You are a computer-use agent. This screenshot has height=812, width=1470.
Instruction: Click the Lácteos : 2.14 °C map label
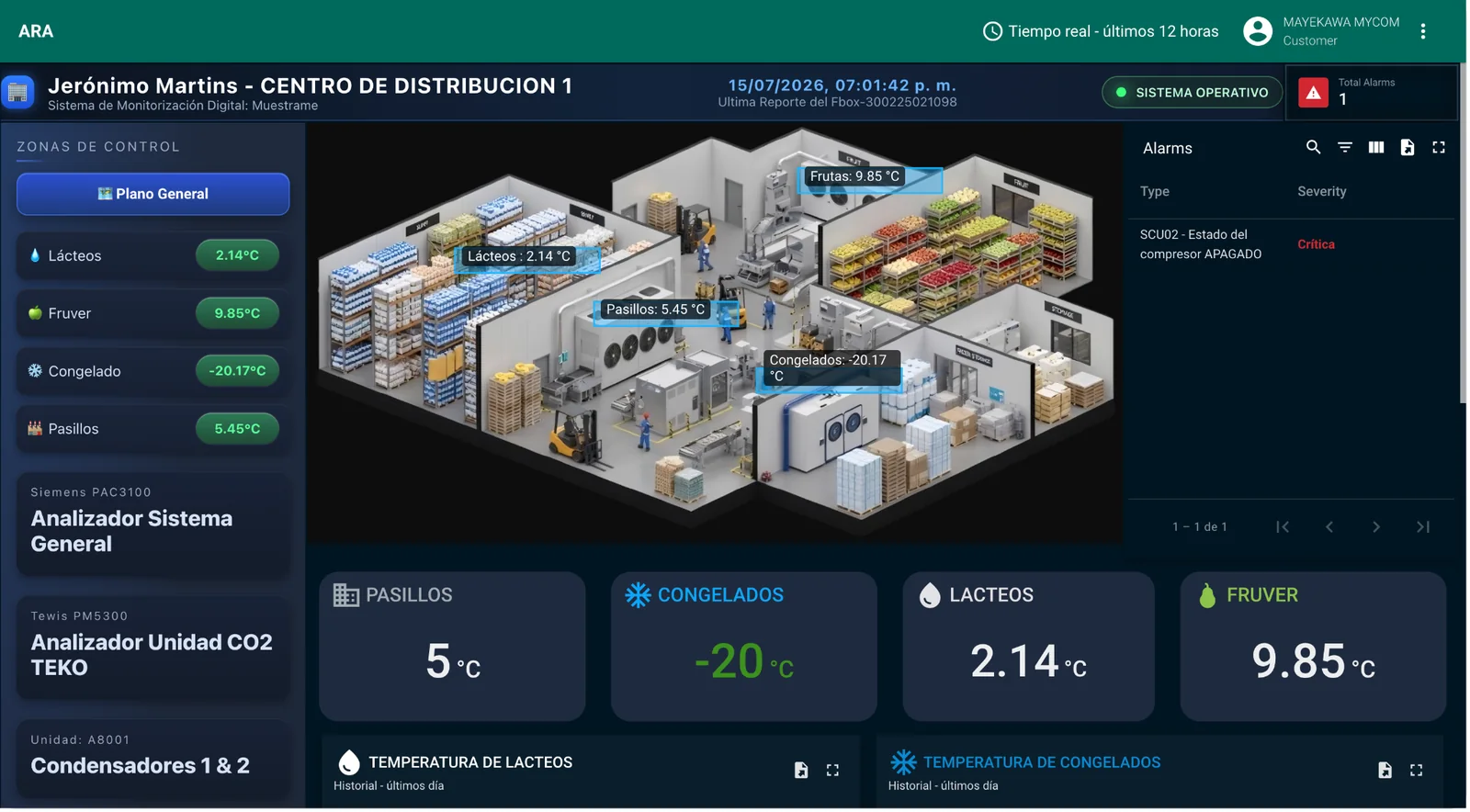click(x=518, y=256)
